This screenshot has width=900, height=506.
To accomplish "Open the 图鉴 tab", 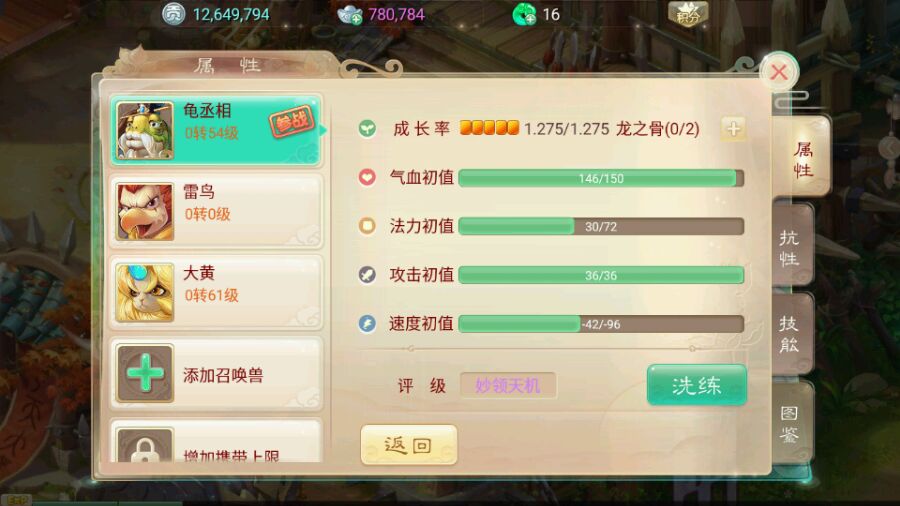I will [790, 423].
